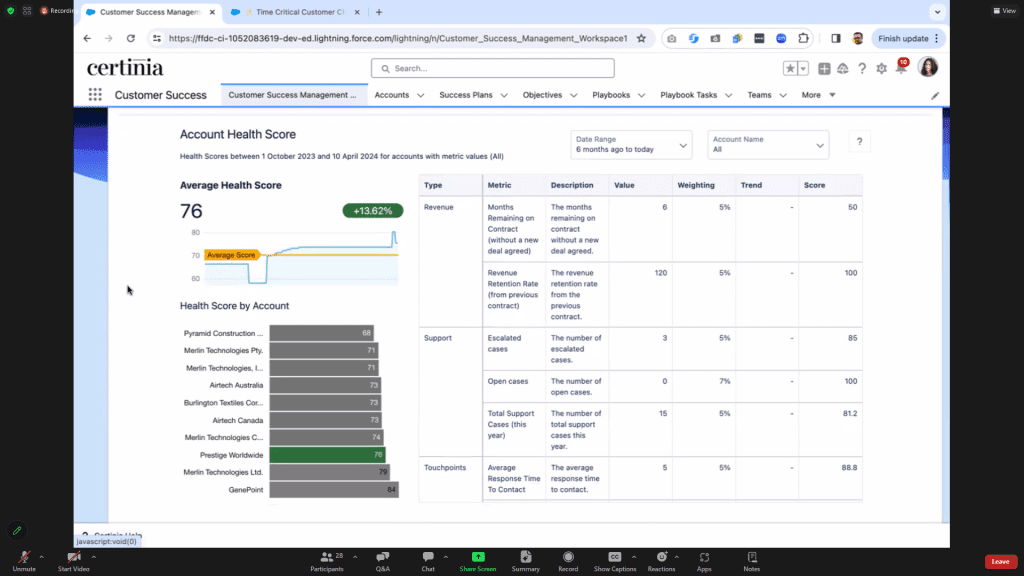Expand the Objectives tab chevron
This screenshot has height=576, width=1024.
coord(573,95)
